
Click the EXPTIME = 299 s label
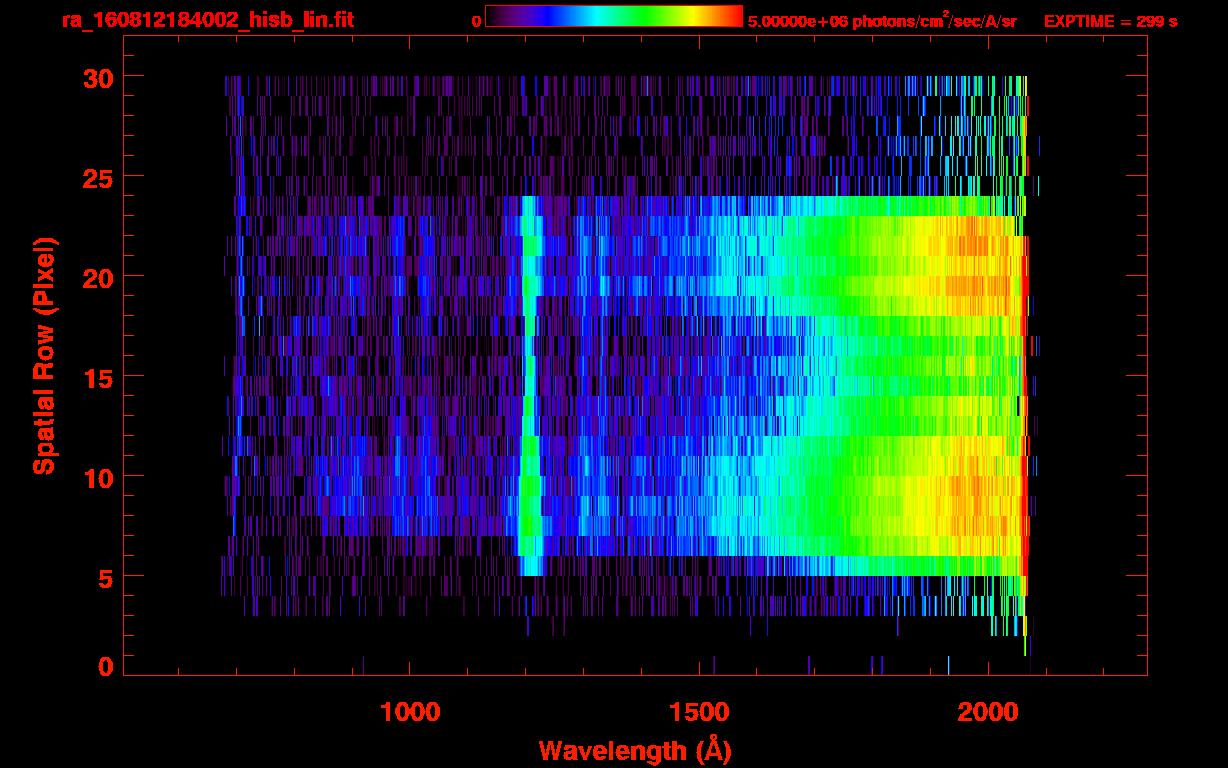[1110, 21]
